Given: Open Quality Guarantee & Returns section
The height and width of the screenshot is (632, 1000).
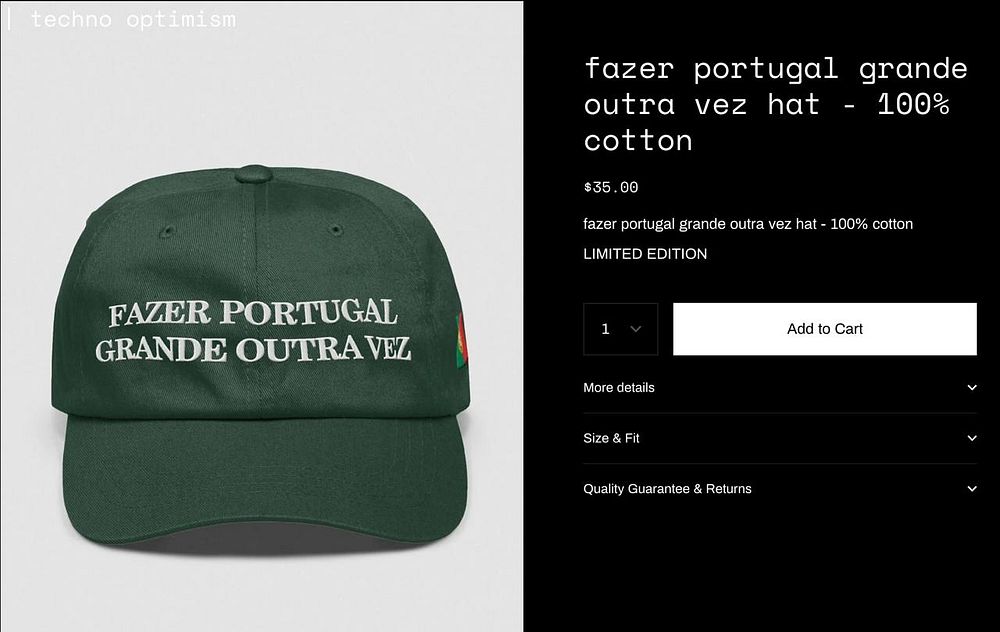Looking at the screenshot, I should tap(780, 489).
